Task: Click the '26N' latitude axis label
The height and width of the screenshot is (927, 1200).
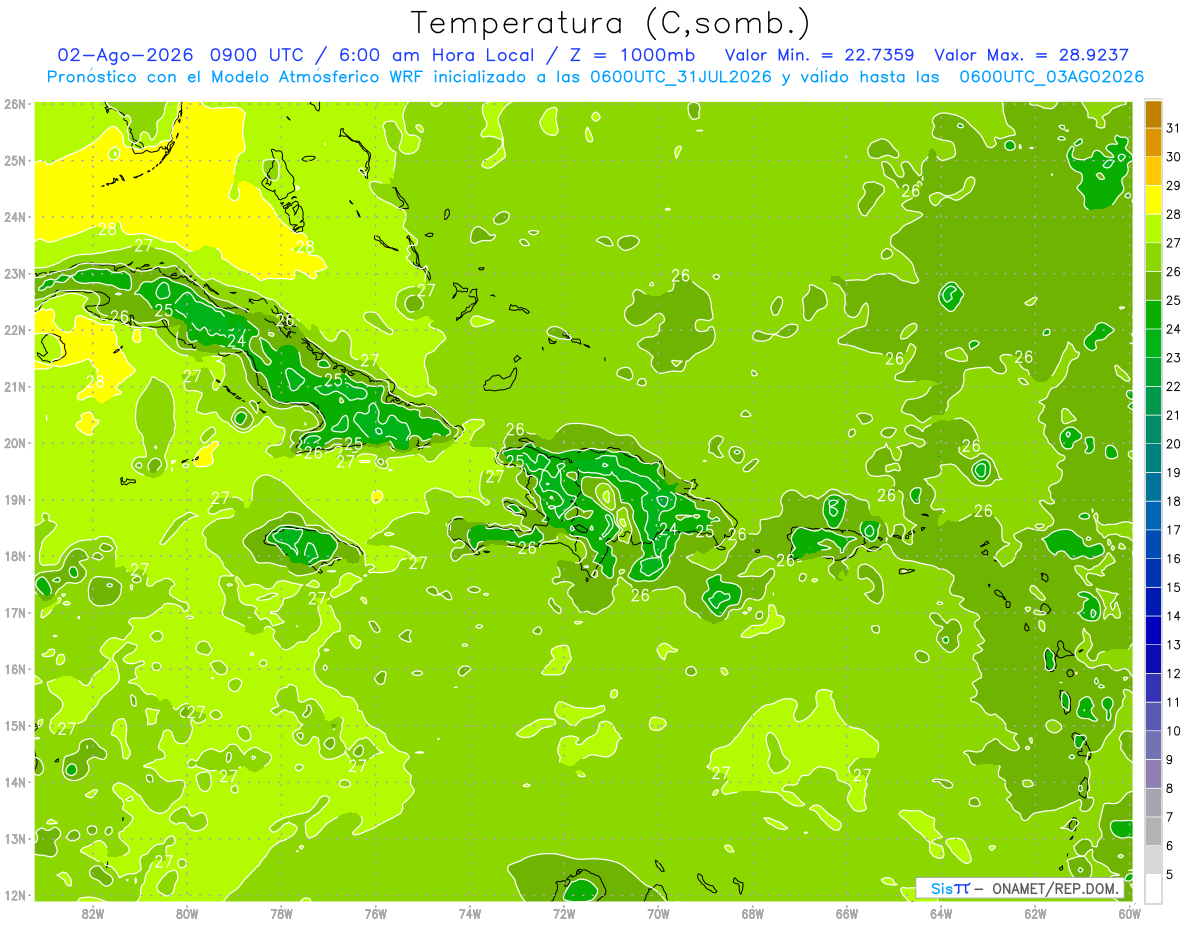Action: click(15, 104)
